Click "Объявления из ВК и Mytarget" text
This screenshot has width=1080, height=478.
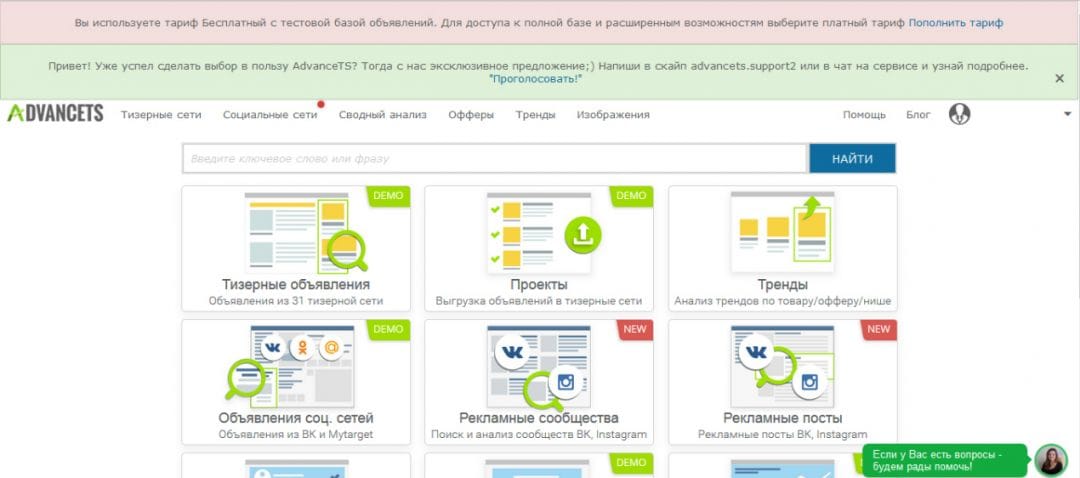point(295,435)
